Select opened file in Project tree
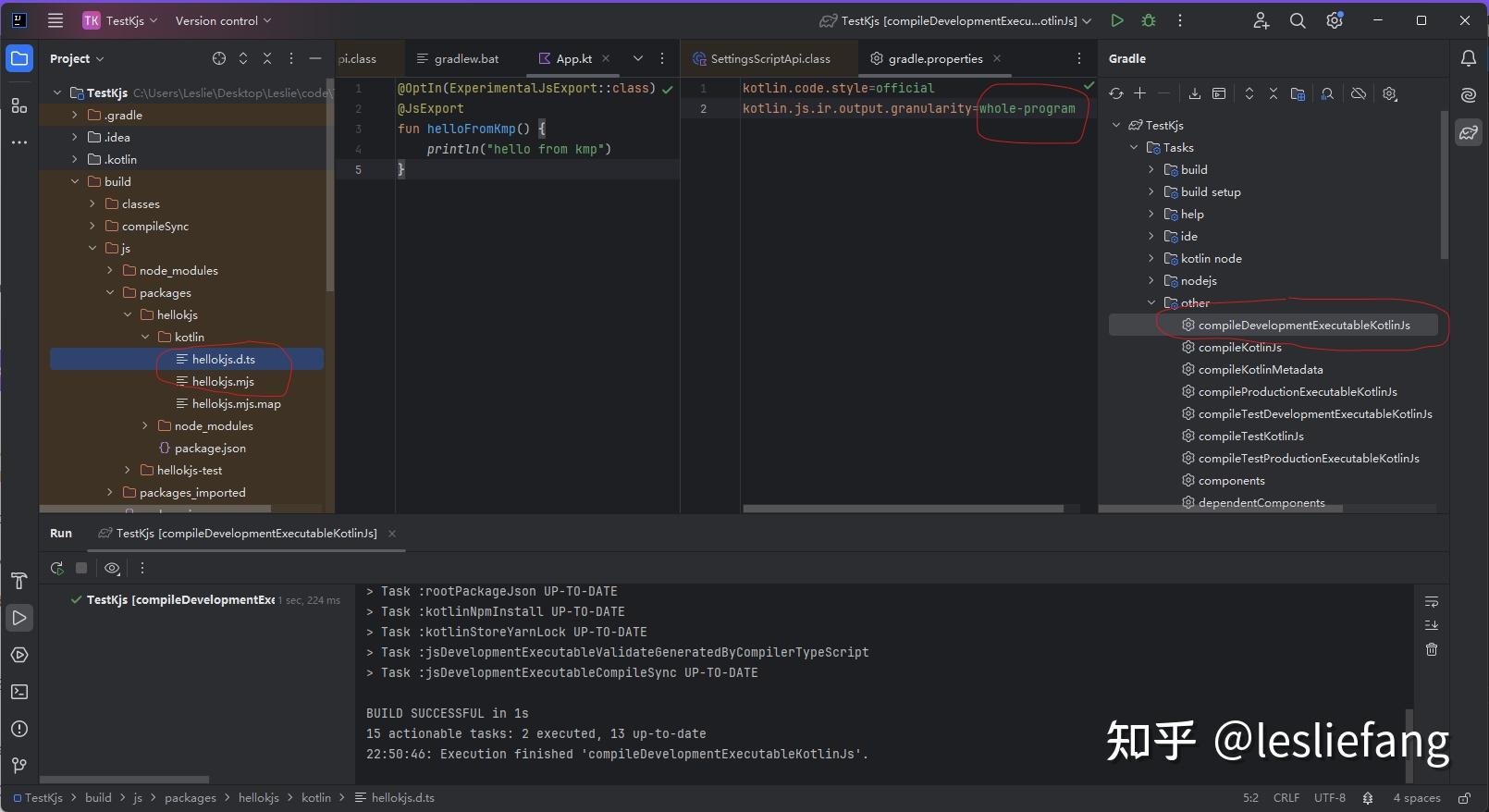Image resolution: width=1489 pixels, height=812 pixels. pyautogui.click(x=219, y=58)
